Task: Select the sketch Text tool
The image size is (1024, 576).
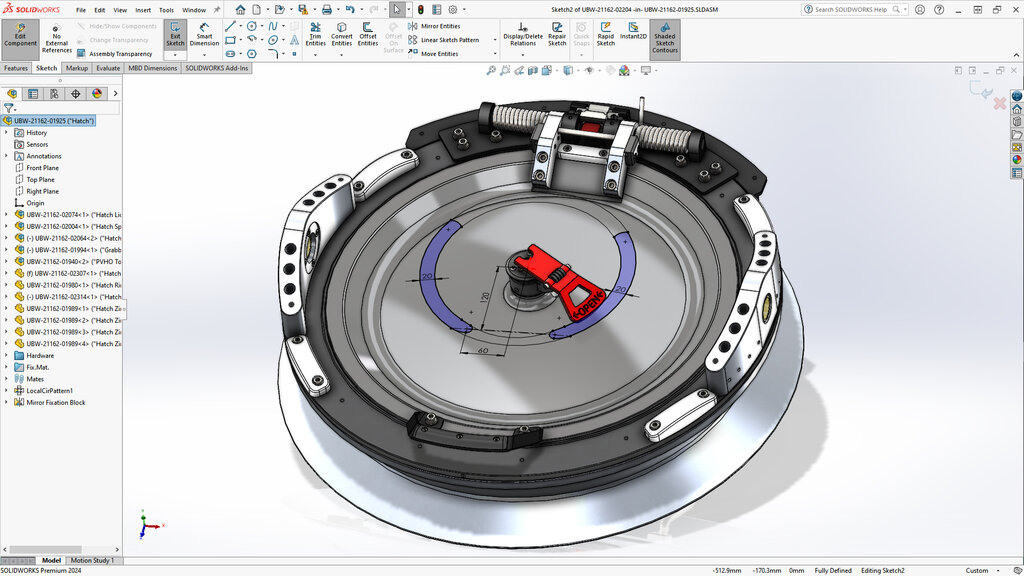Action: [295, 40]
